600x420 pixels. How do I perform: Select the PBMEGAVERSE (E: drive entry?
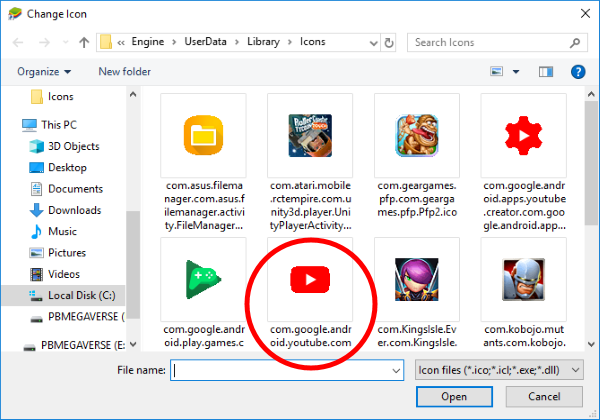point(74,345)
